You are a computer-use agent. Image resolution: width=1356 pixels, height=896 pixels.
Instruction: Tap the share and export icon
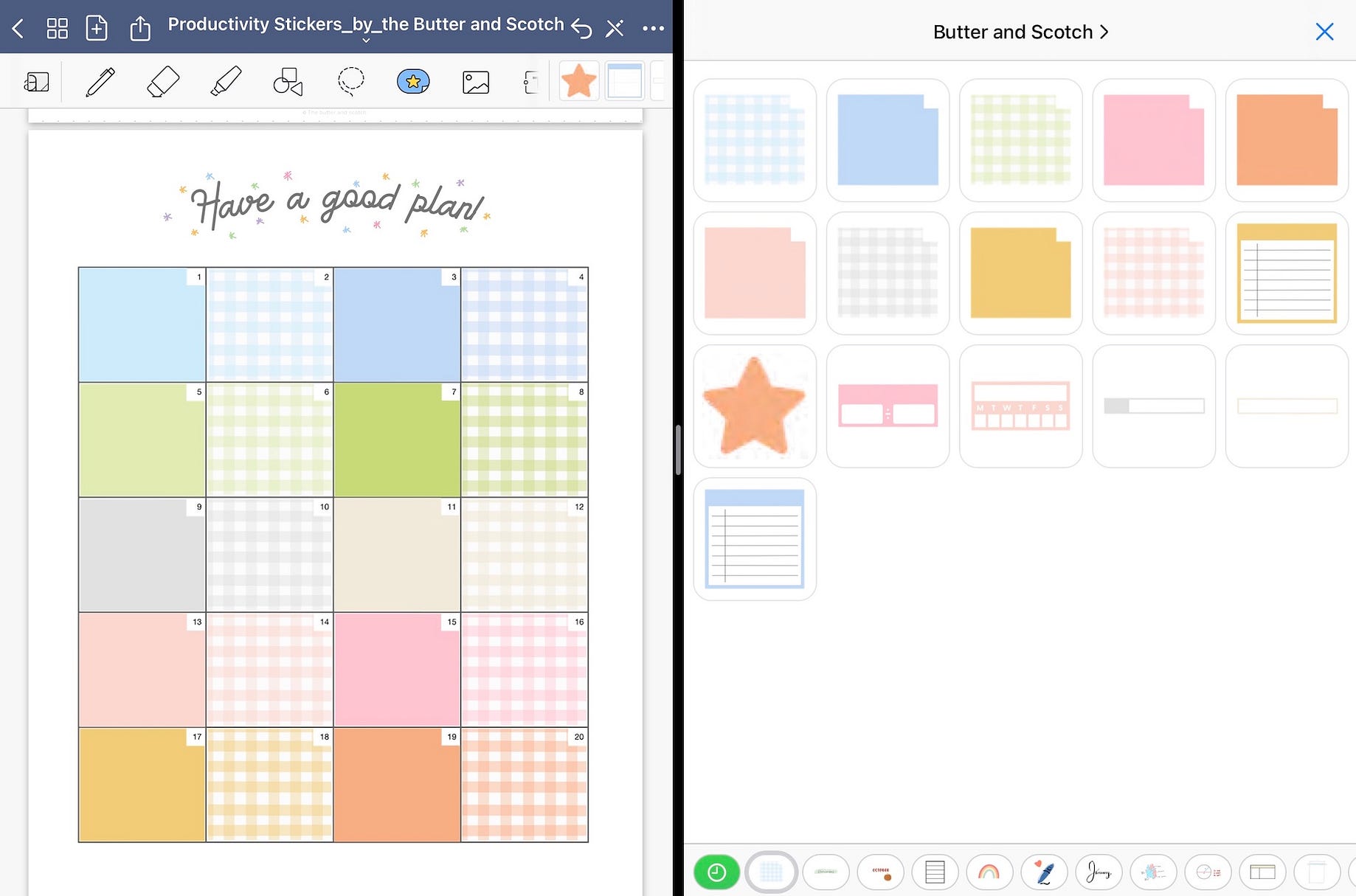click(140, 27)
